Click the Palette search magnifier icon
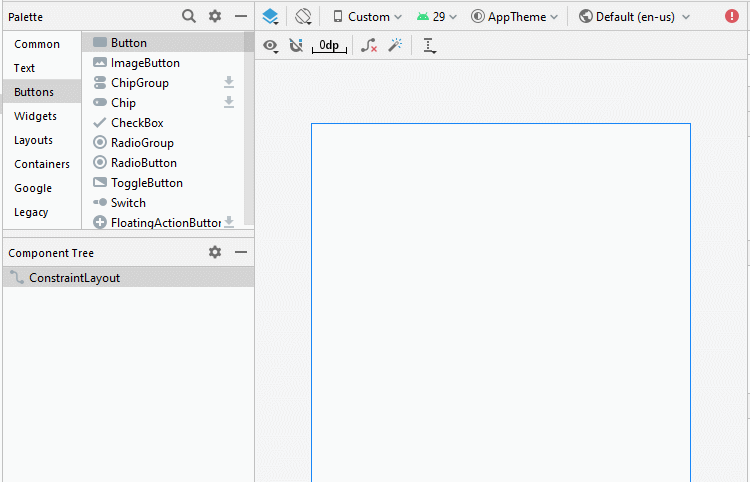Screen dimensions: 750x482 coord(189,16)
